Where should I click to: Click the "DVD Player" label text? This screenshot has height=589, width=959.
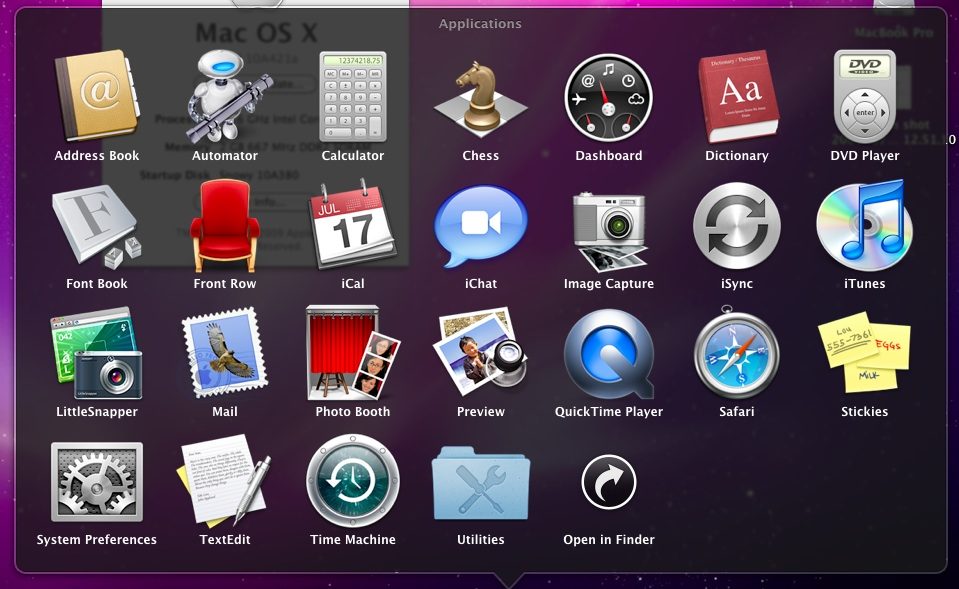(x=864, y=155)
